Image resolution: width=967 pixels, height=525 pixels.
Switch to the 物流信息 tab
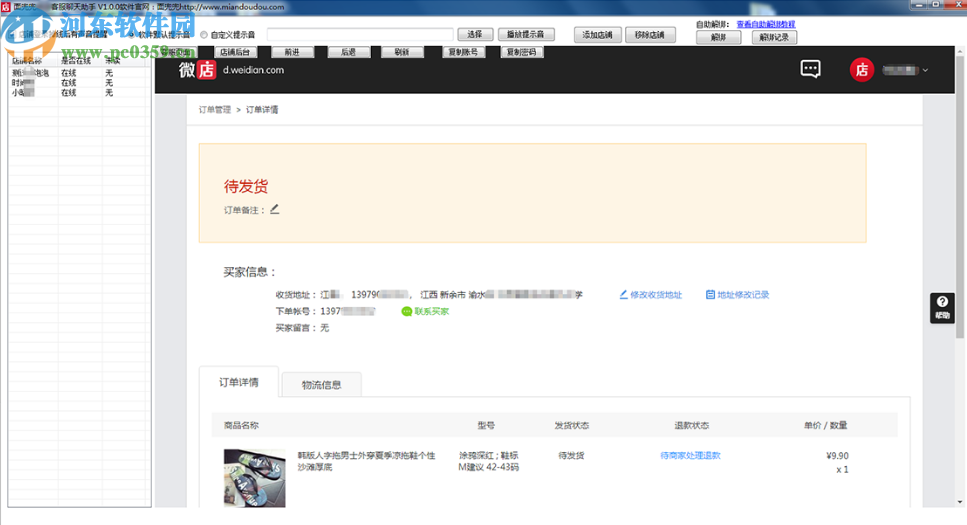coord(321,384)
